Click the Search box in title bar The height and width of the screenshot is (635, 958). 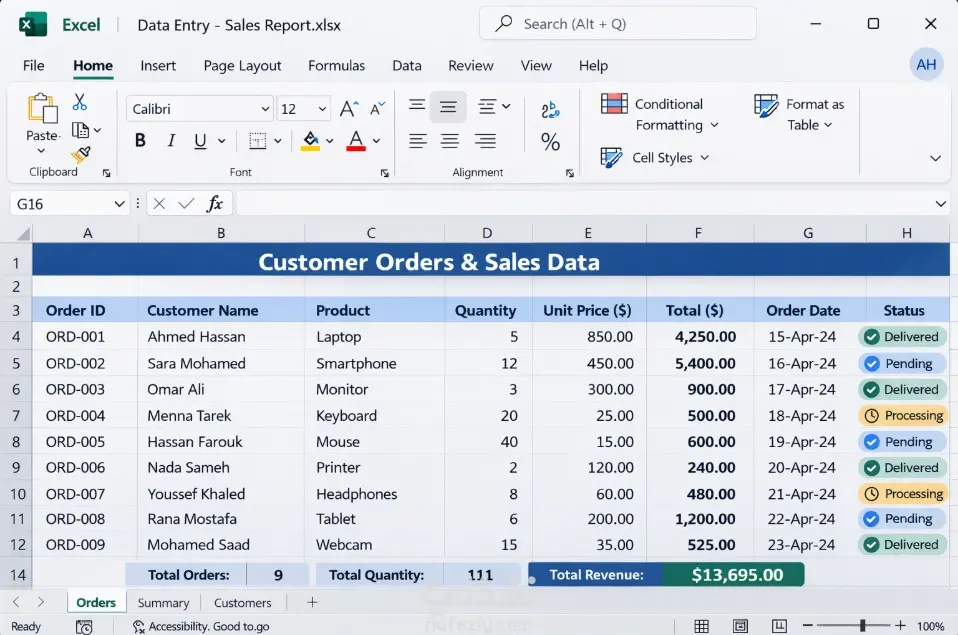point(615,23)
